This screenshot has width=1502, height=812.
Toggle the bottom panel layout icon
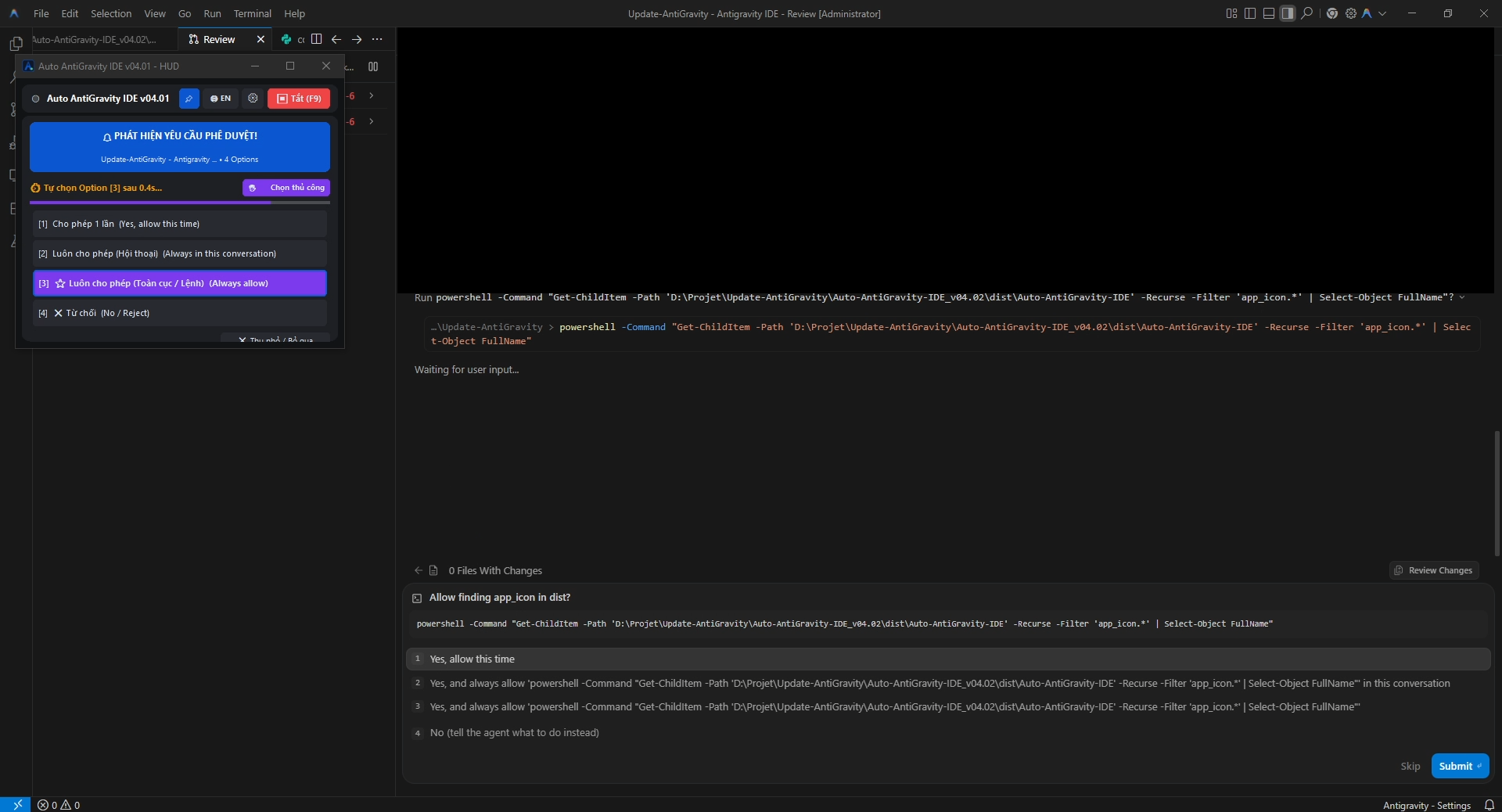[x=1269, y=13]
